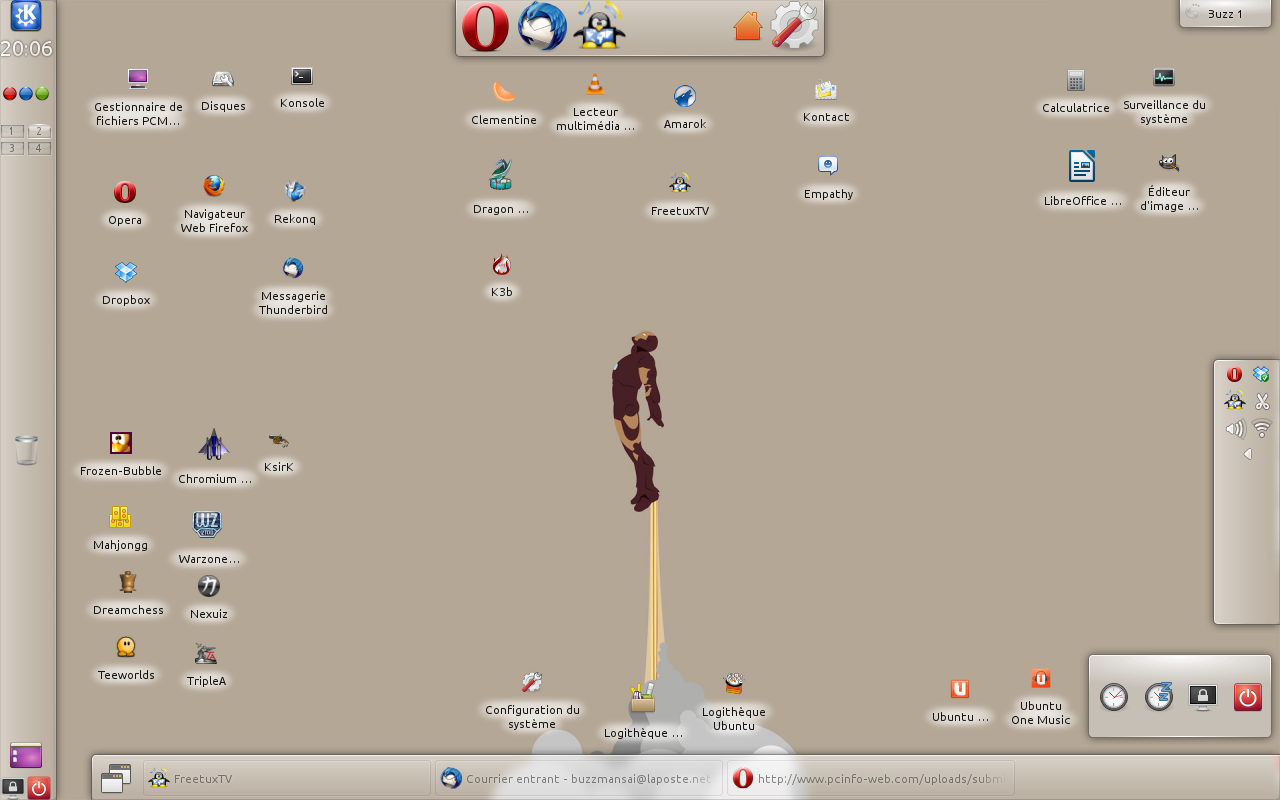Open the volume speaker tray icon

pyautogui.click(x=1235, y=430)
